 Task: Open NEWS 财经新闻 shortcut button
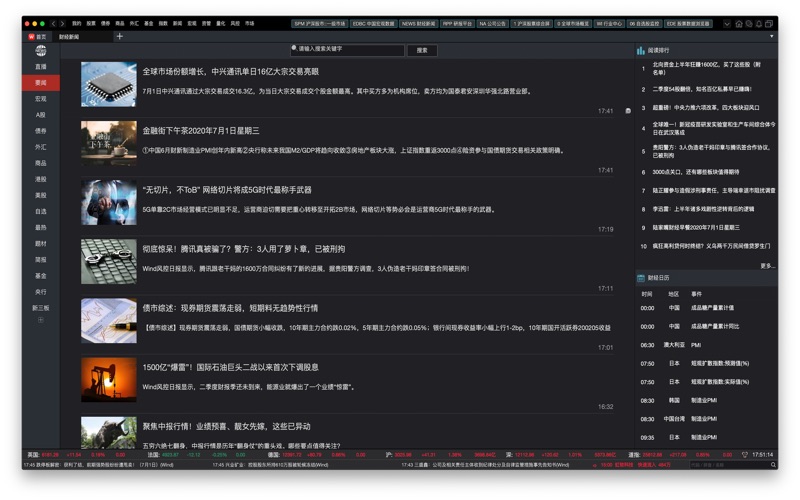(418, 23)
